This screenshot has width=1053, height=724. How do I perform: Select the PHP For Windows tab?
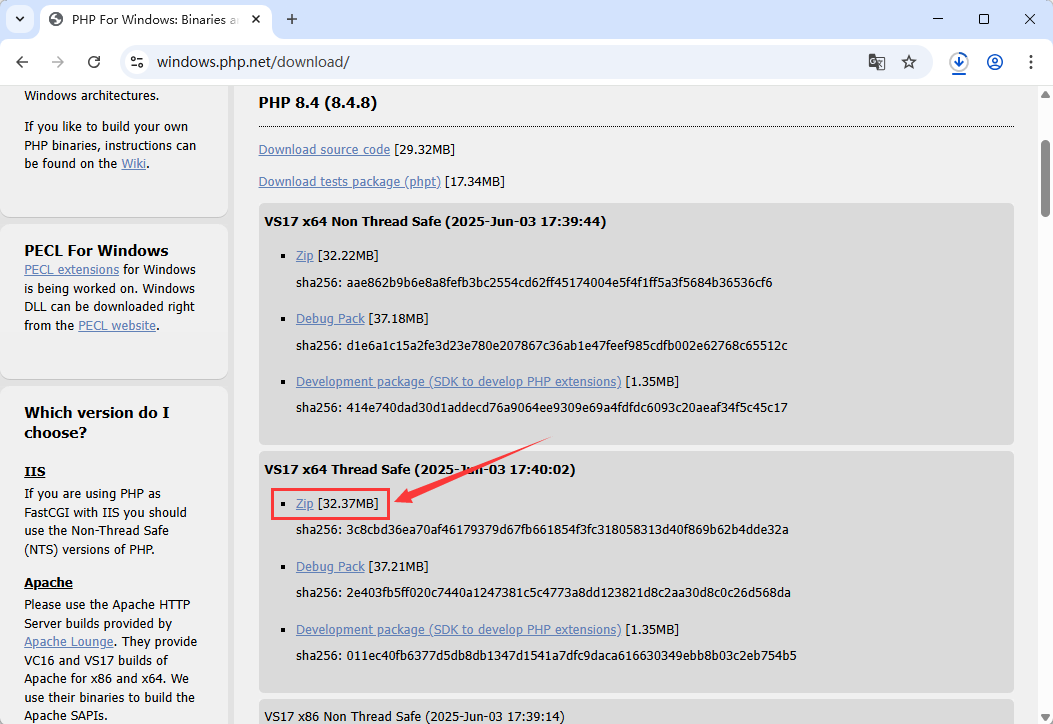[x=156, y=20]
